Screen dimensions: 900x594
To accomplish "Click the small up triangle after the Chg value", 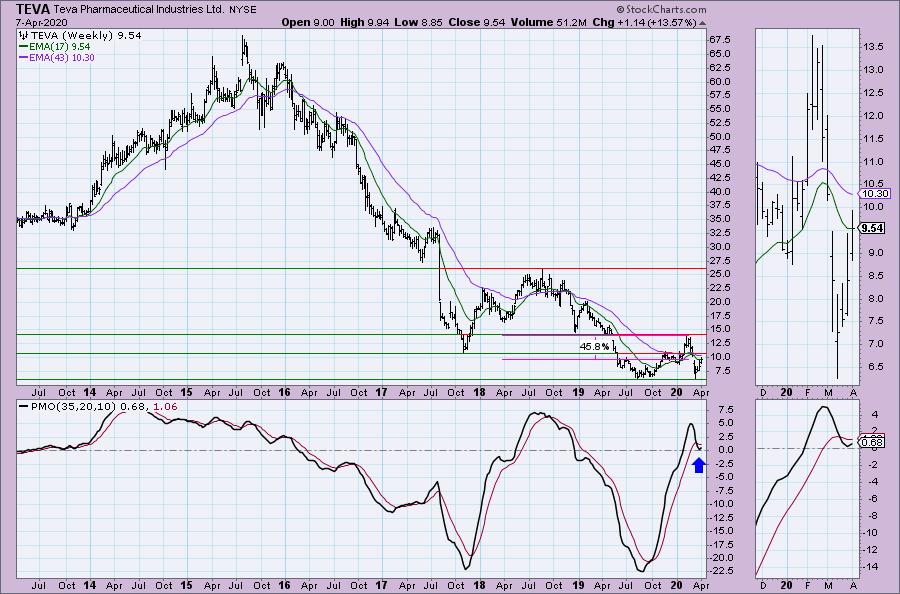I will [x=703, y=24].
